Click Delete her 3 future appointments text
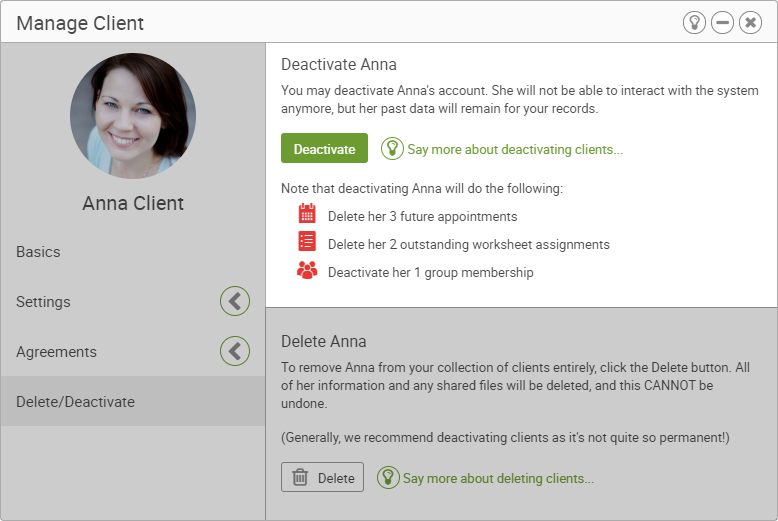 tap(423, 216)
